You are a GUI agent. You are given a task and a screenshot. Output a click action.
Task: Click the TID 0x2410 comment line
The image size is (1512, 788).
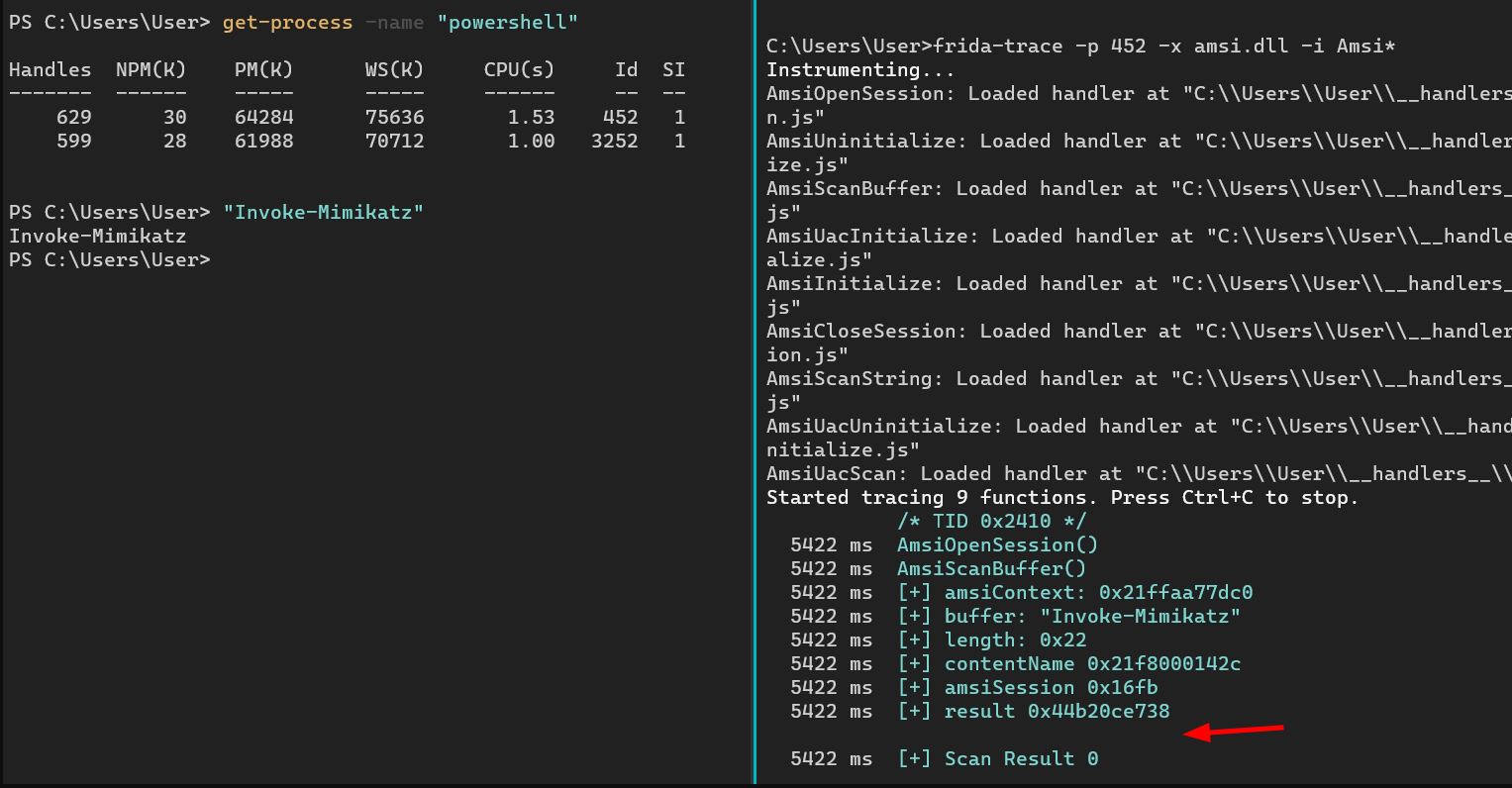click(x=991, y=522)
